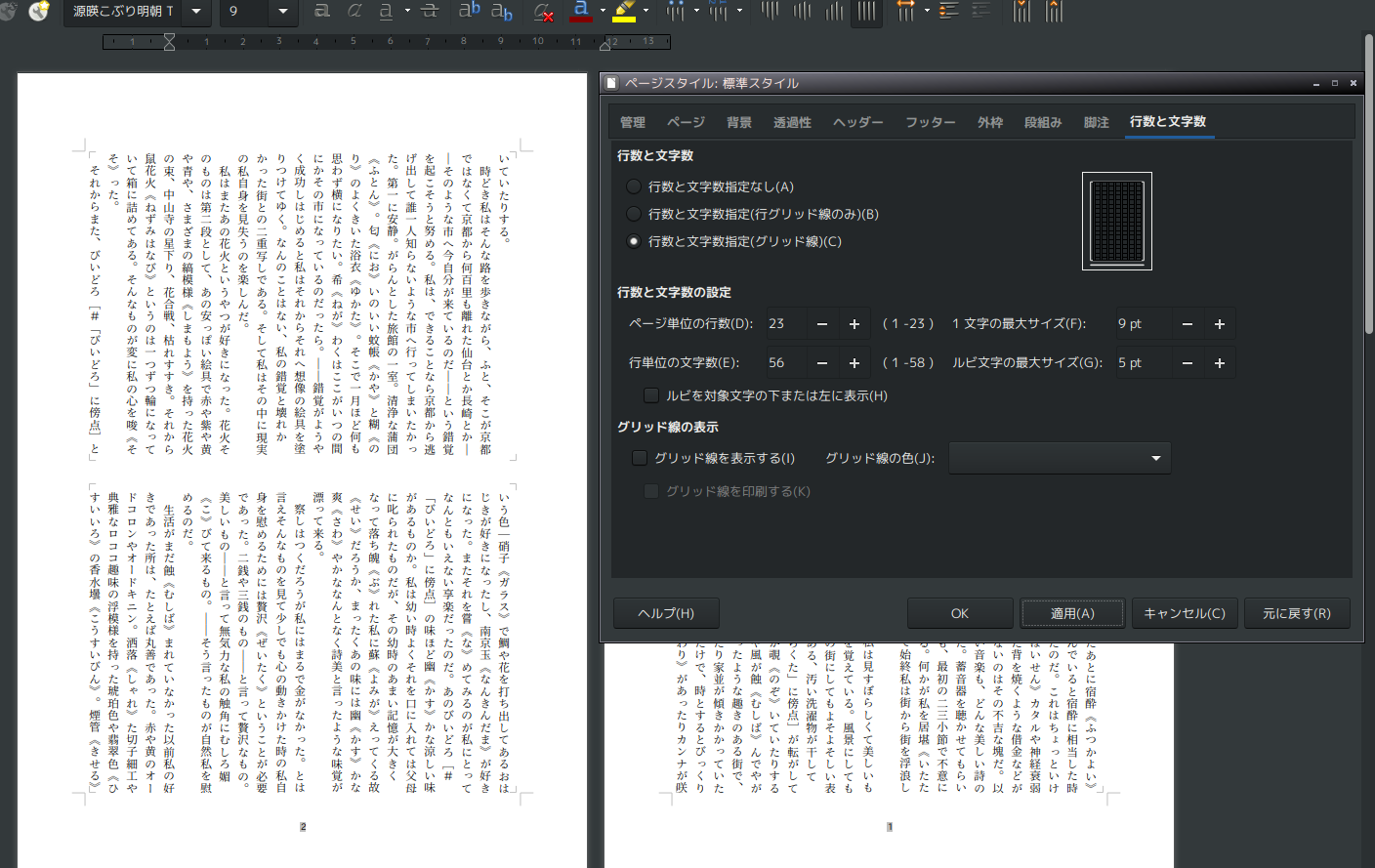The width and height of the screenshot is (1375, 868).
Task: Expand numbering style options
Action: pos(739,11)
